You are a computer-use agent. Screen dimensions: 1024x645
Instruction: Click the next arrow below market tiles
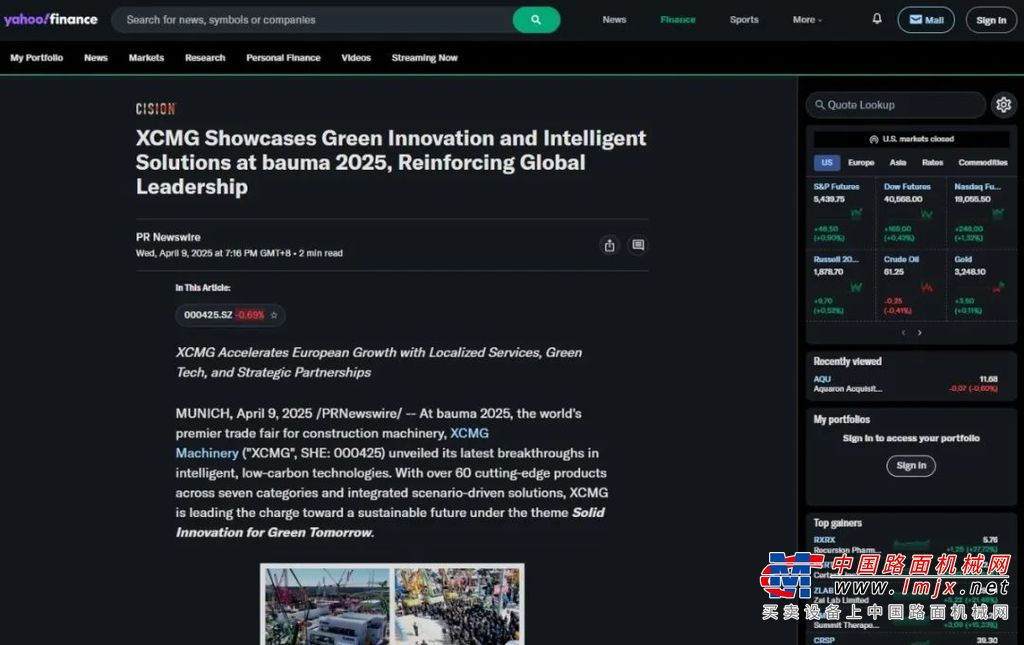click(x=920, y=332)
